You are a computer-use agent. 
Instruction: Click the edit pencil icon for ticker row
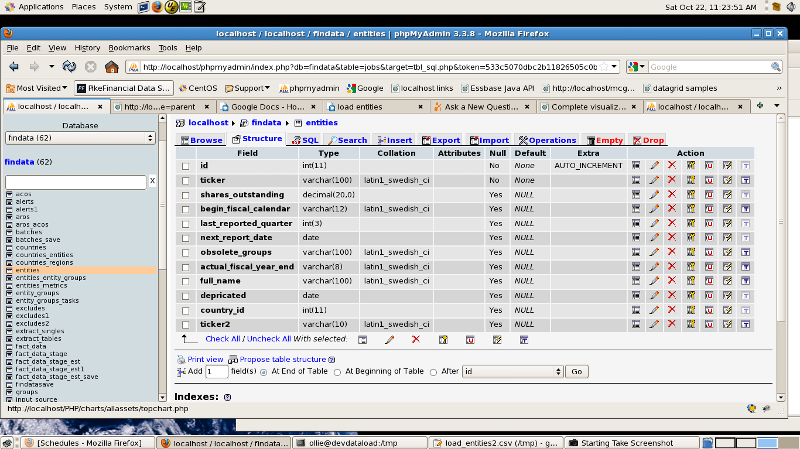pyautogui.click(x=654, y=180)
